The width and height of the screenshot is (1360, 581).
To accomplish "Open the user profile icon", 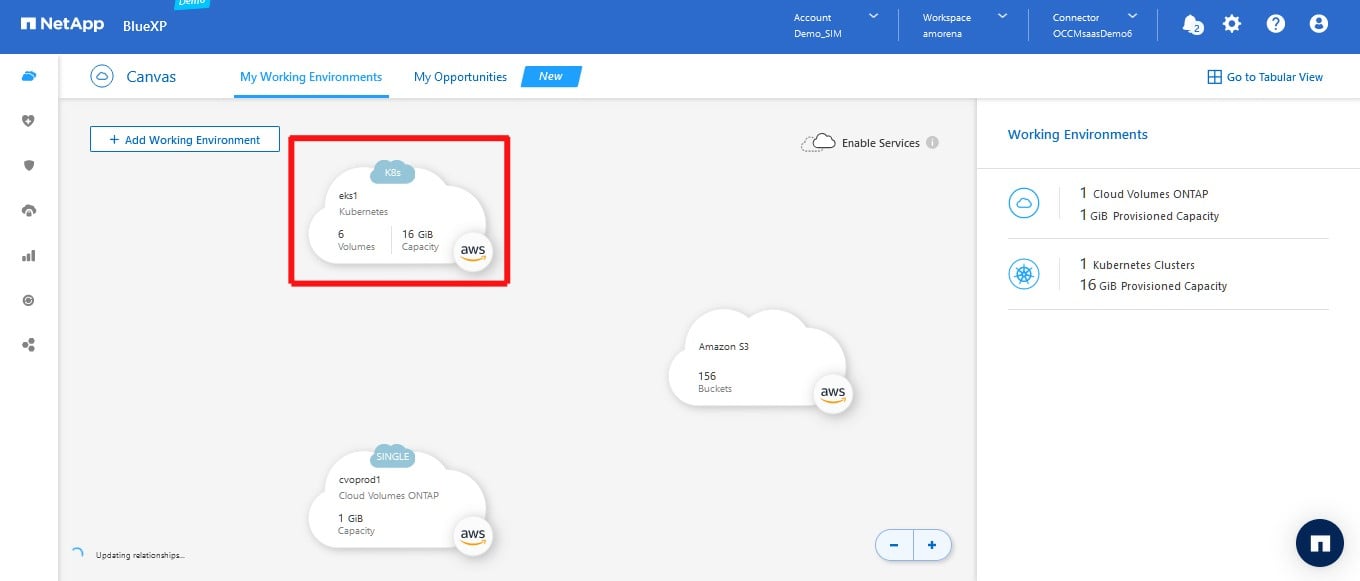I will (x=1319, y=24).
